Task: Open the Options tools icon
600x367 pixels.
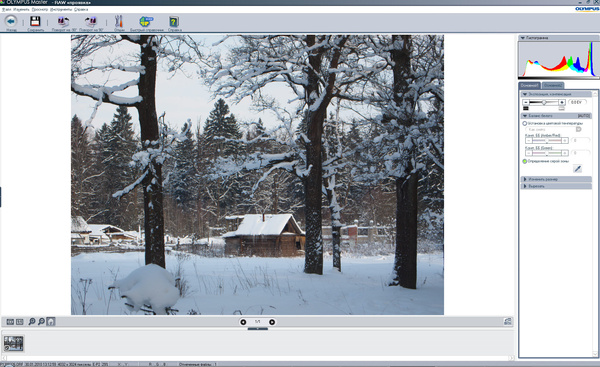Action: tap(119, 21)
